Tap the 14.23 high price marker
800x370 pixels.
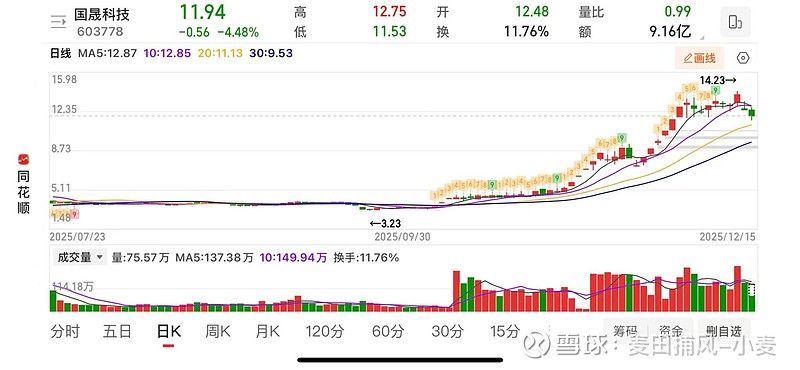click(x=718, y=80)
